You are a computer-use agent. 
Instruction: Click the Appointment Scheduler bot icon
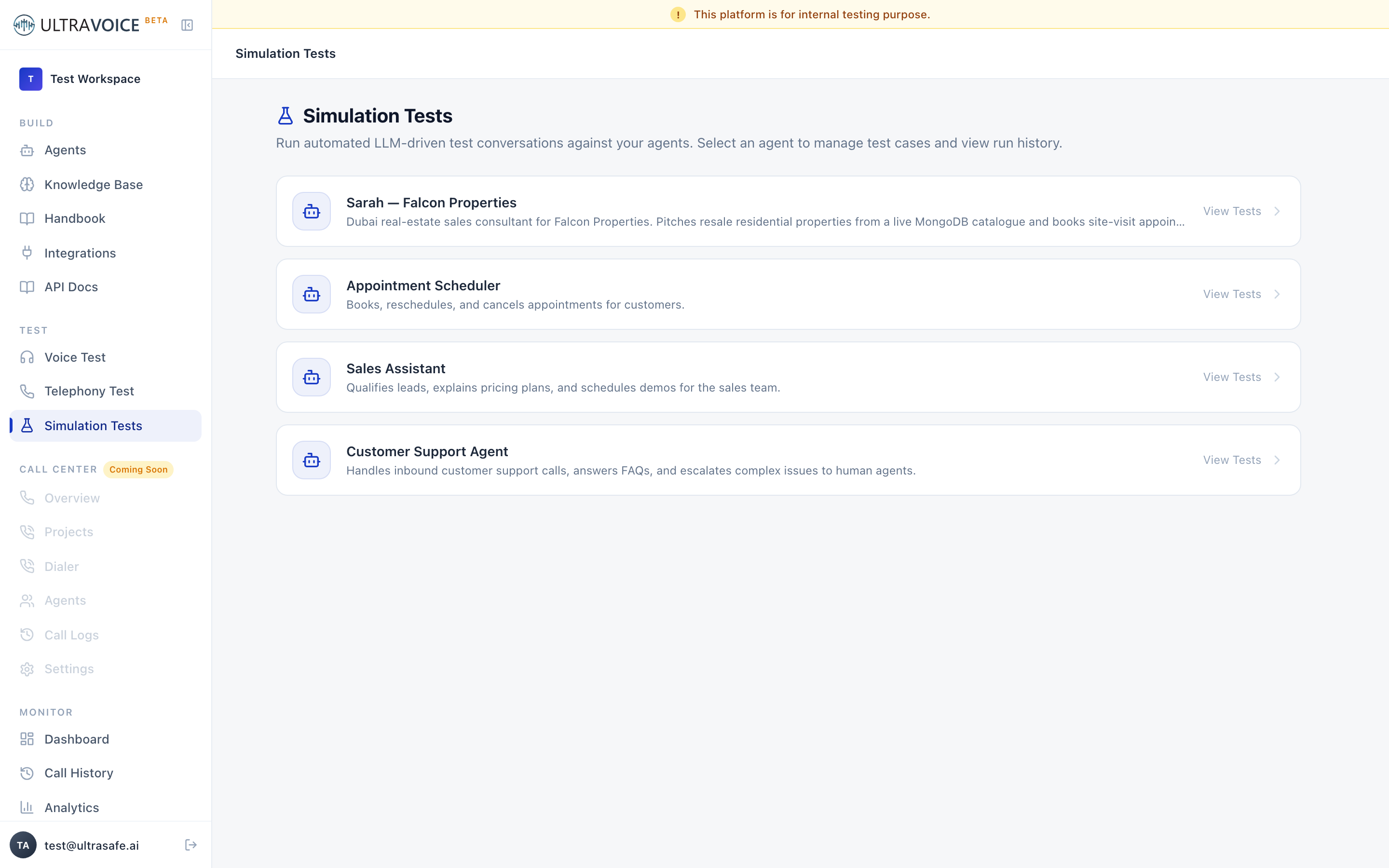312,294
